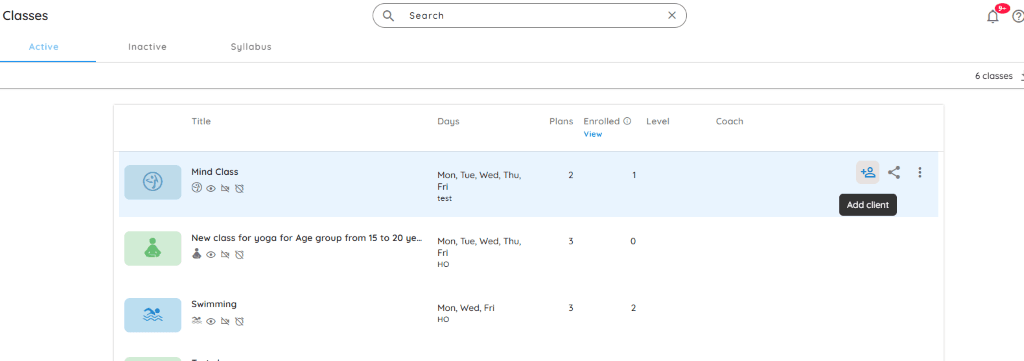Image resolution: width=1024 pixels, height=361 pixels.
Task: Click the Days column header
Action: coord(448,121)
